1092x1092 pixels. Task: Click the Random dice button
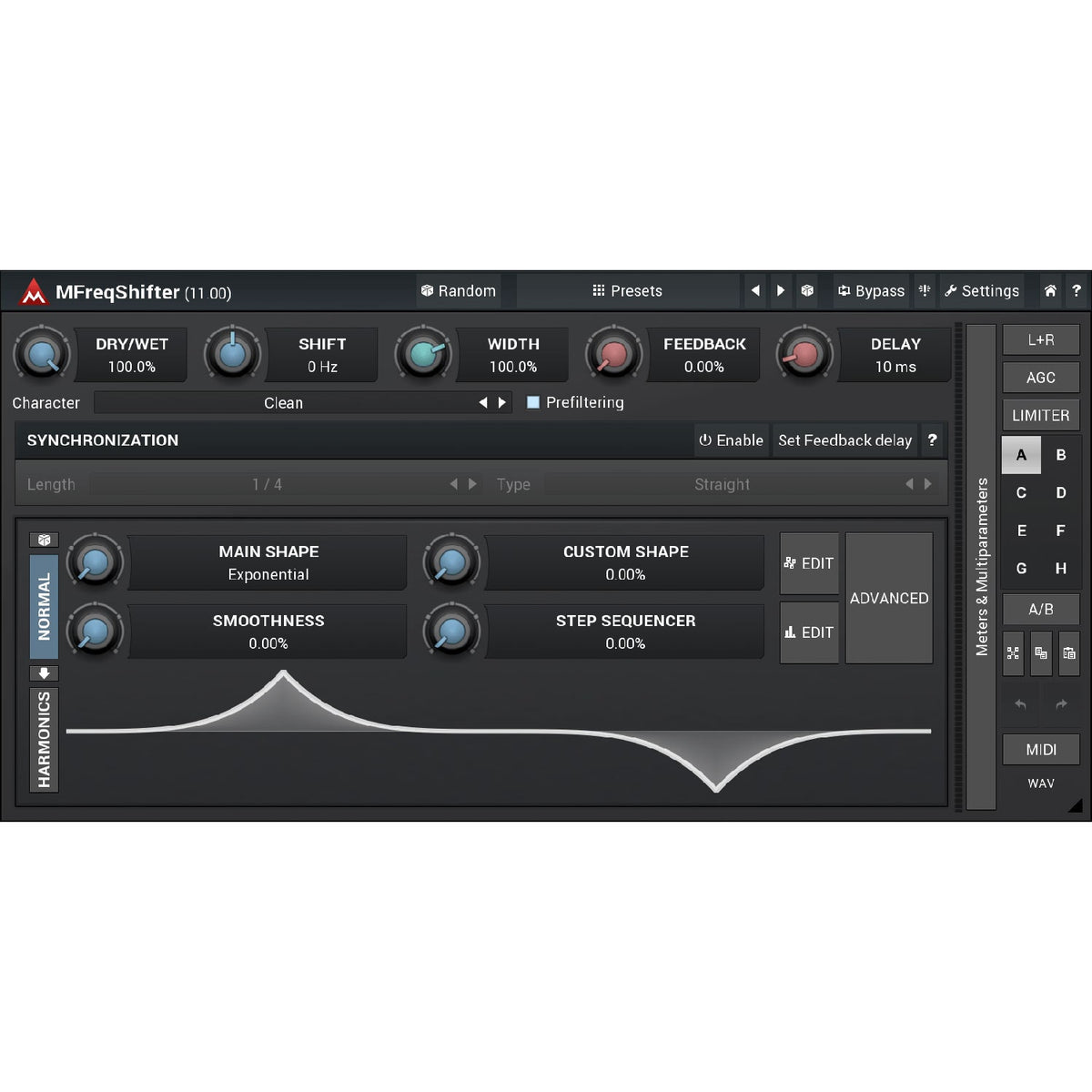pyautogui.click(x=459, y=291)
